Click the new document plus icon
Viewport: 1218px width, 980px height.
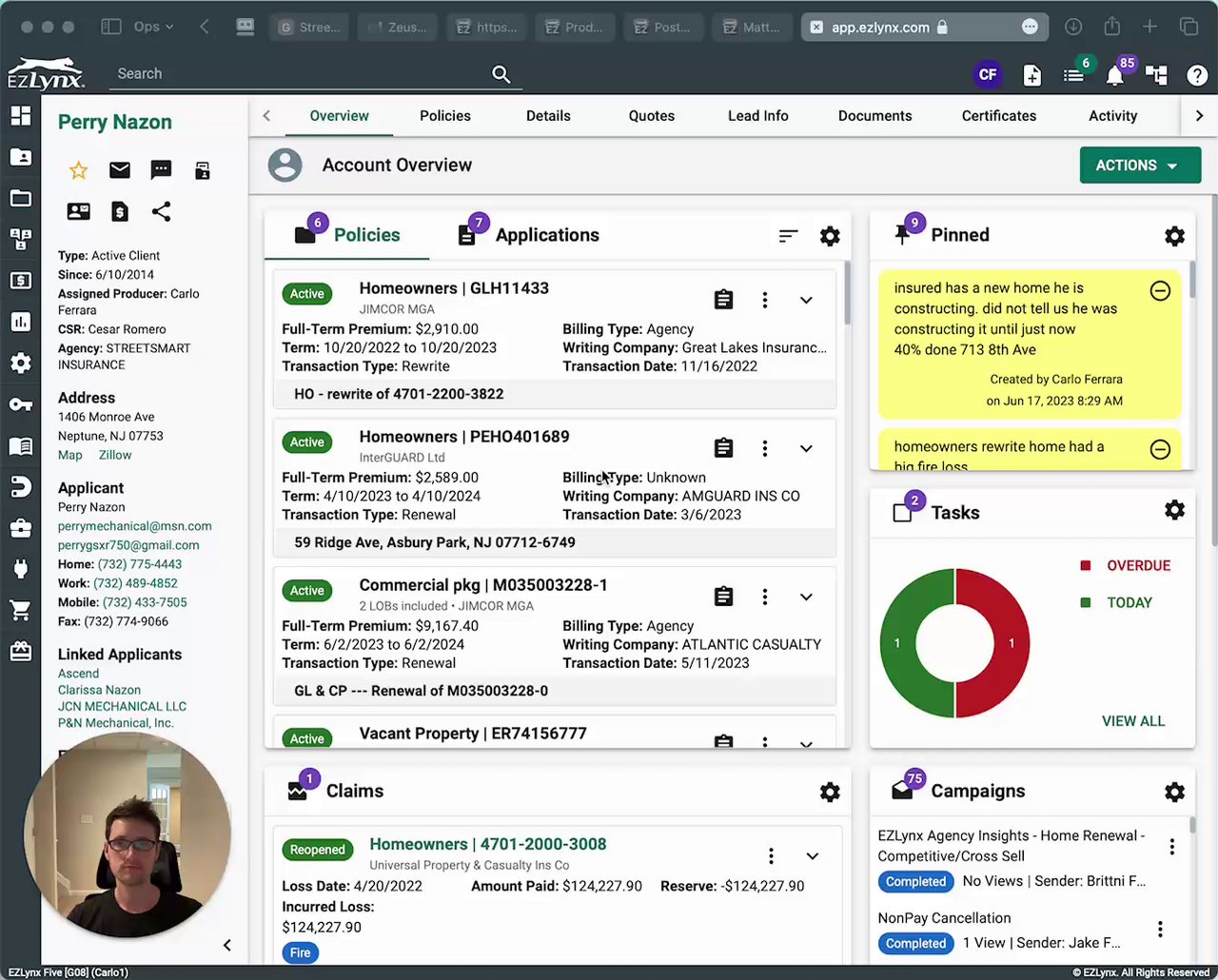pyautogui.click(x=1032, y=75)
